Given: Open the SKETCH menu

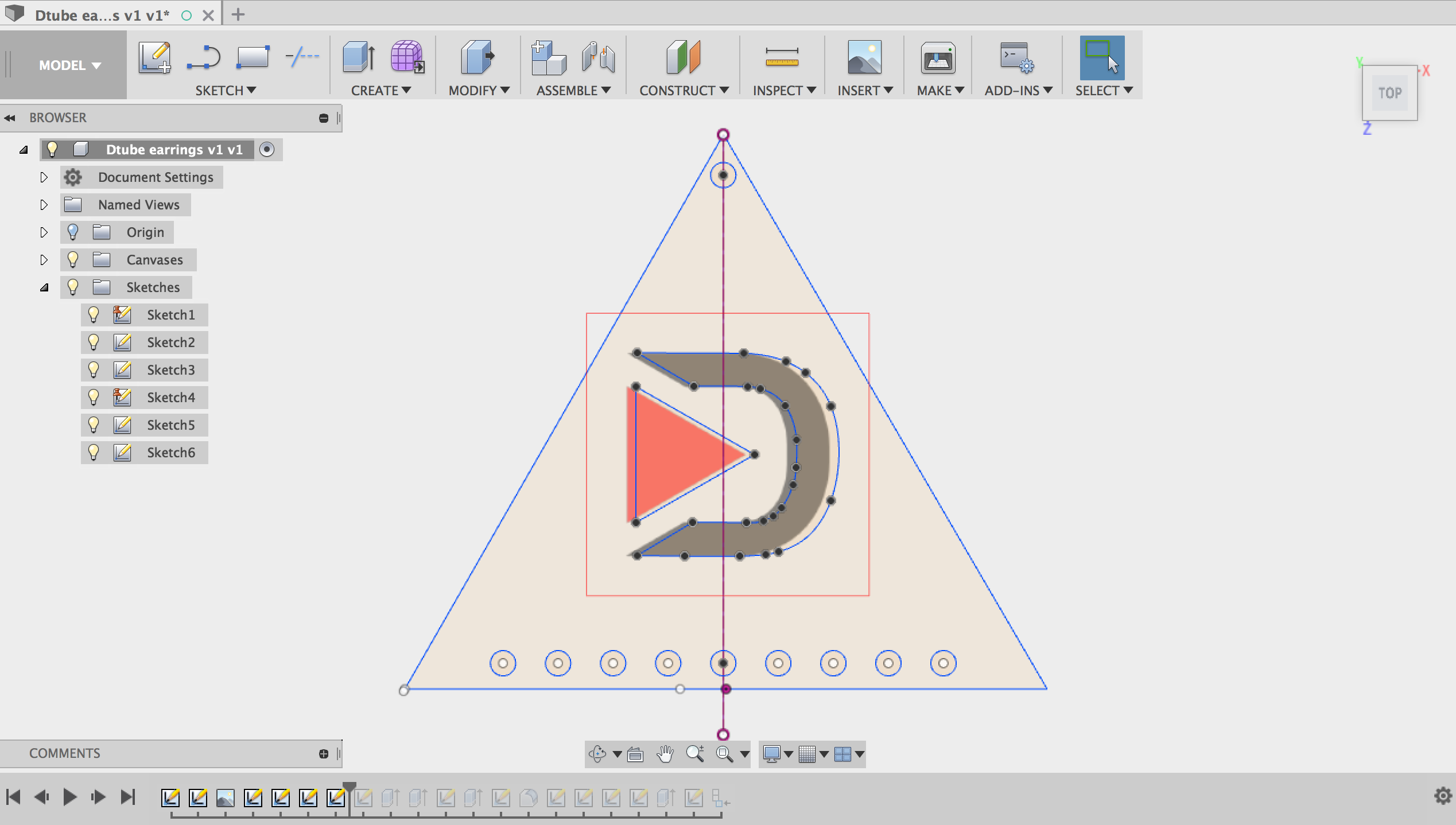Looking at the screenshot, I should (x=226, y=90).
